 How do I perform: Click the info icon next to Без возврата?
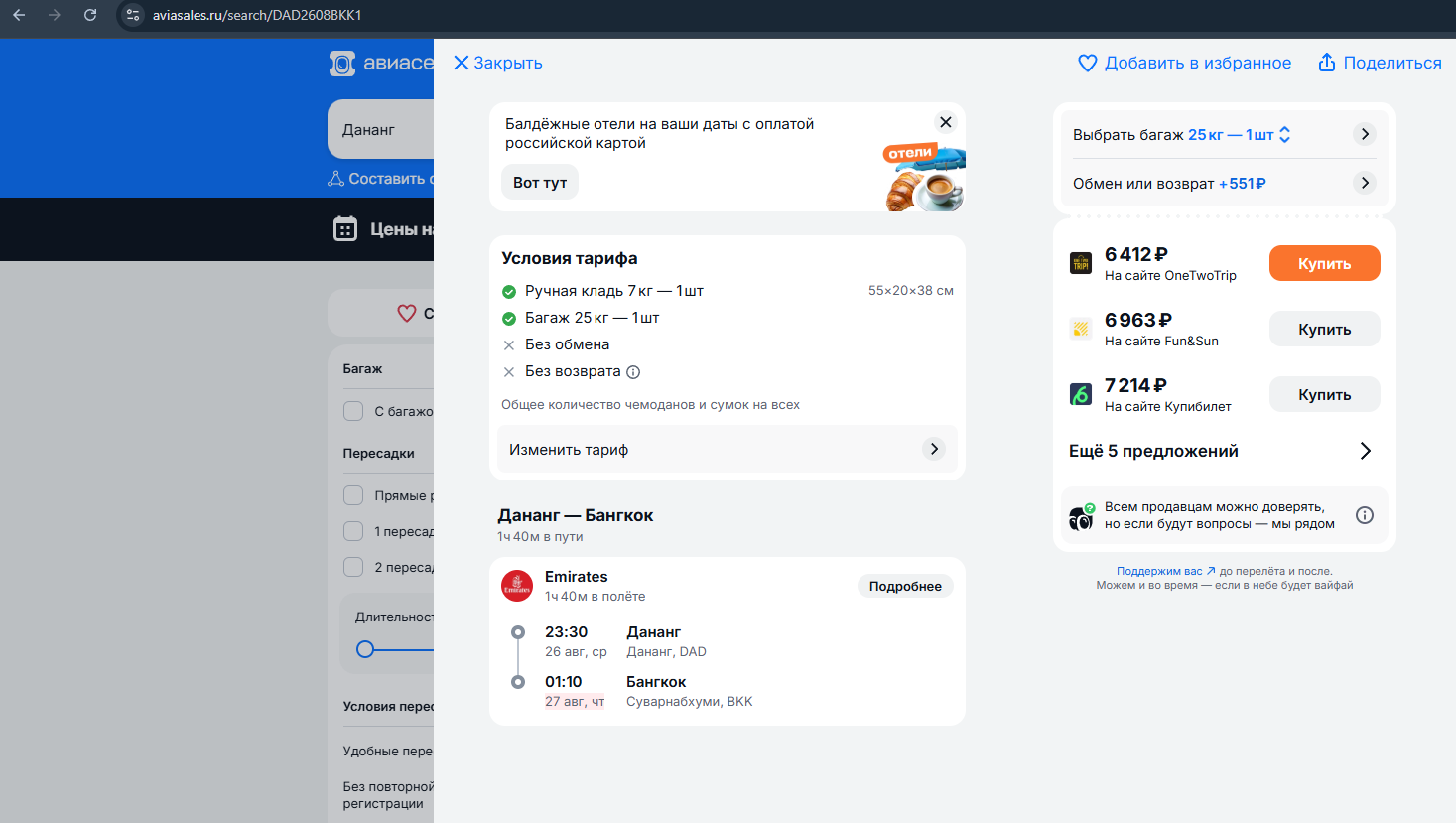tap(633, 372)
